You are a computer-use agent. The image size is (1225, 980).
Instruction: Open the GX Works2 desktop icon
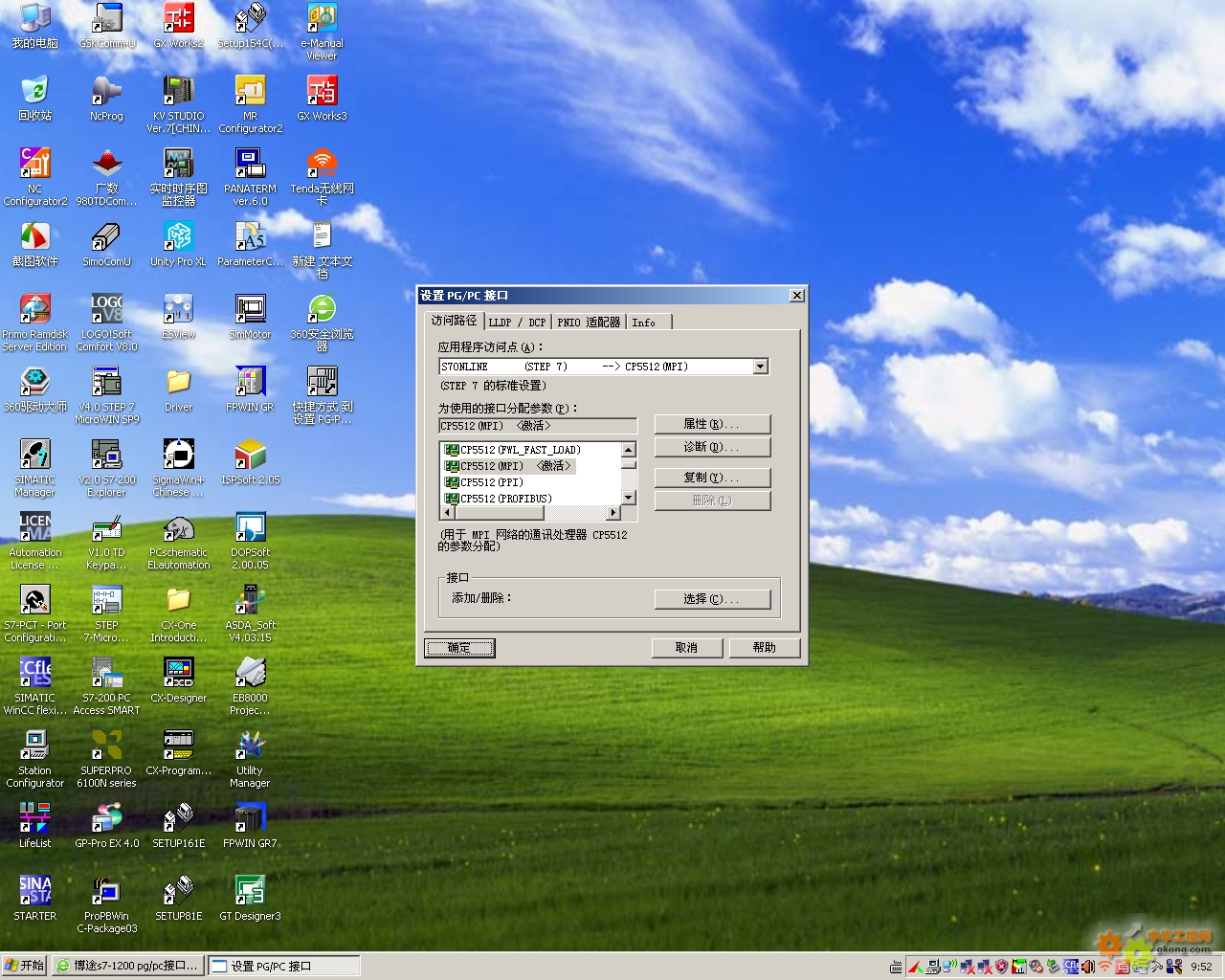point(179,26)
